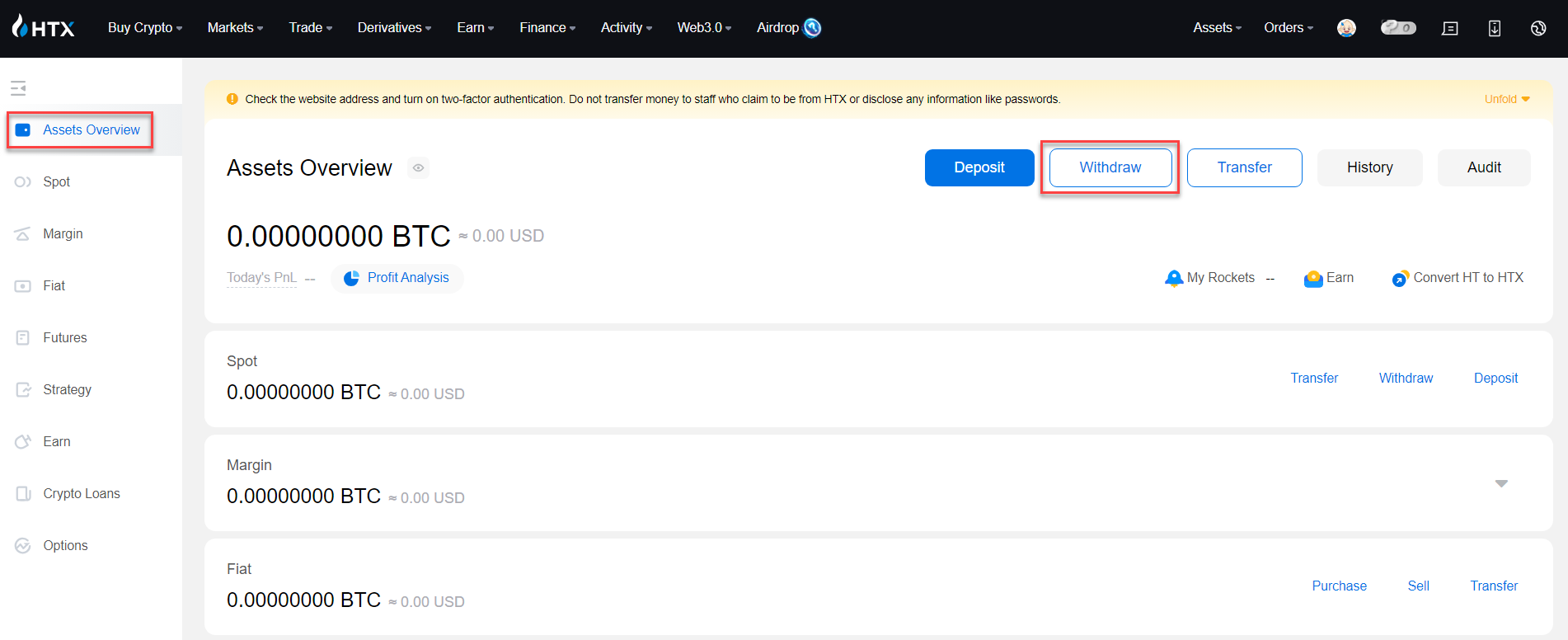Open the Orders menu in header
Screen dimensions: 1568x640
coord(1289,28)
